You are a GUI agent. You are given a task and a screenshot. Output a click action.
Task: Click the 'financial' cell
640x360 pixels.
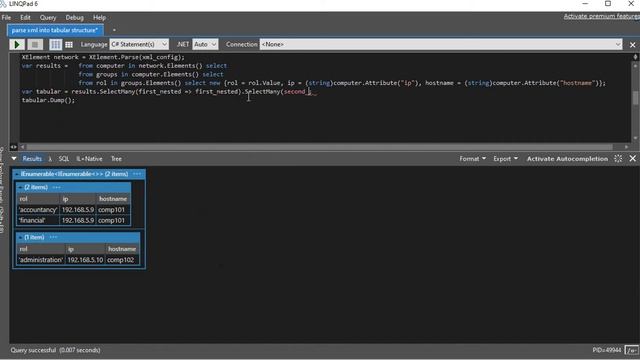tap(38, 220)
